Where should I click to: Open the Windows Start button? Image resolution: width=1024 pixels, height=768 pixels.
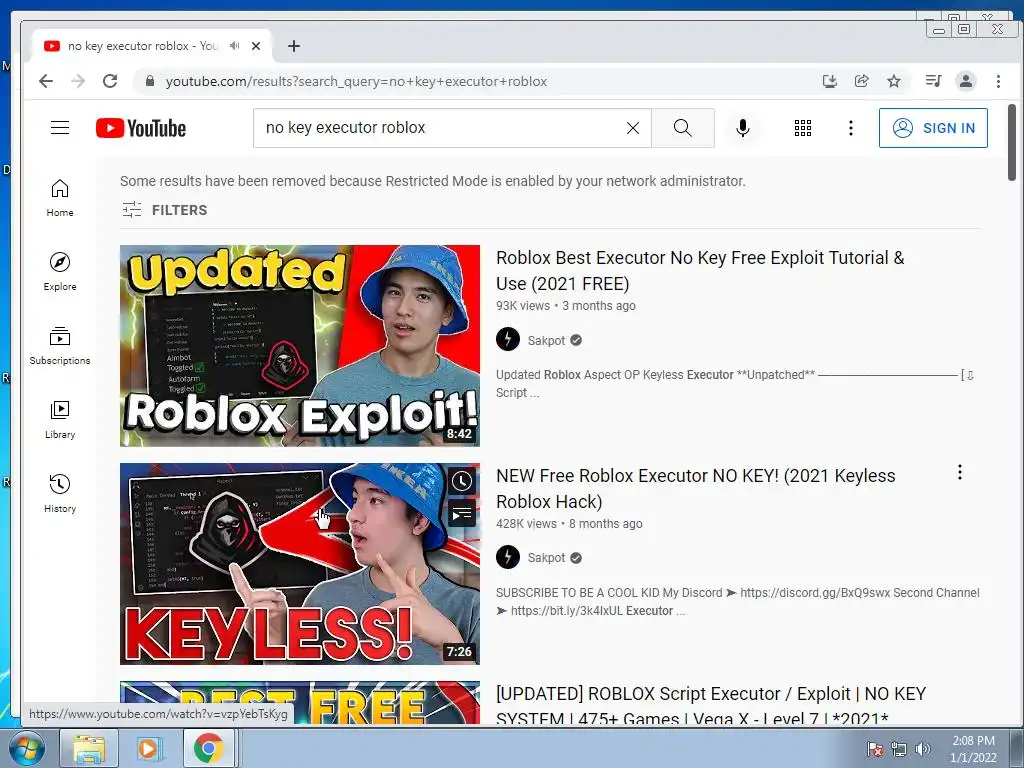click(27, 749)
